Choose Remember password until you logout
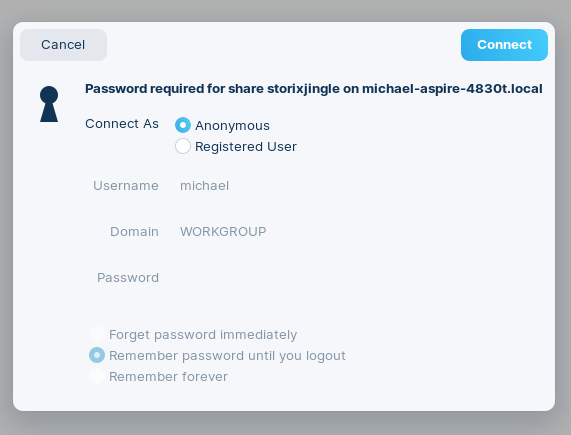This screenshot has width=571, height=435. coord(97,355)
